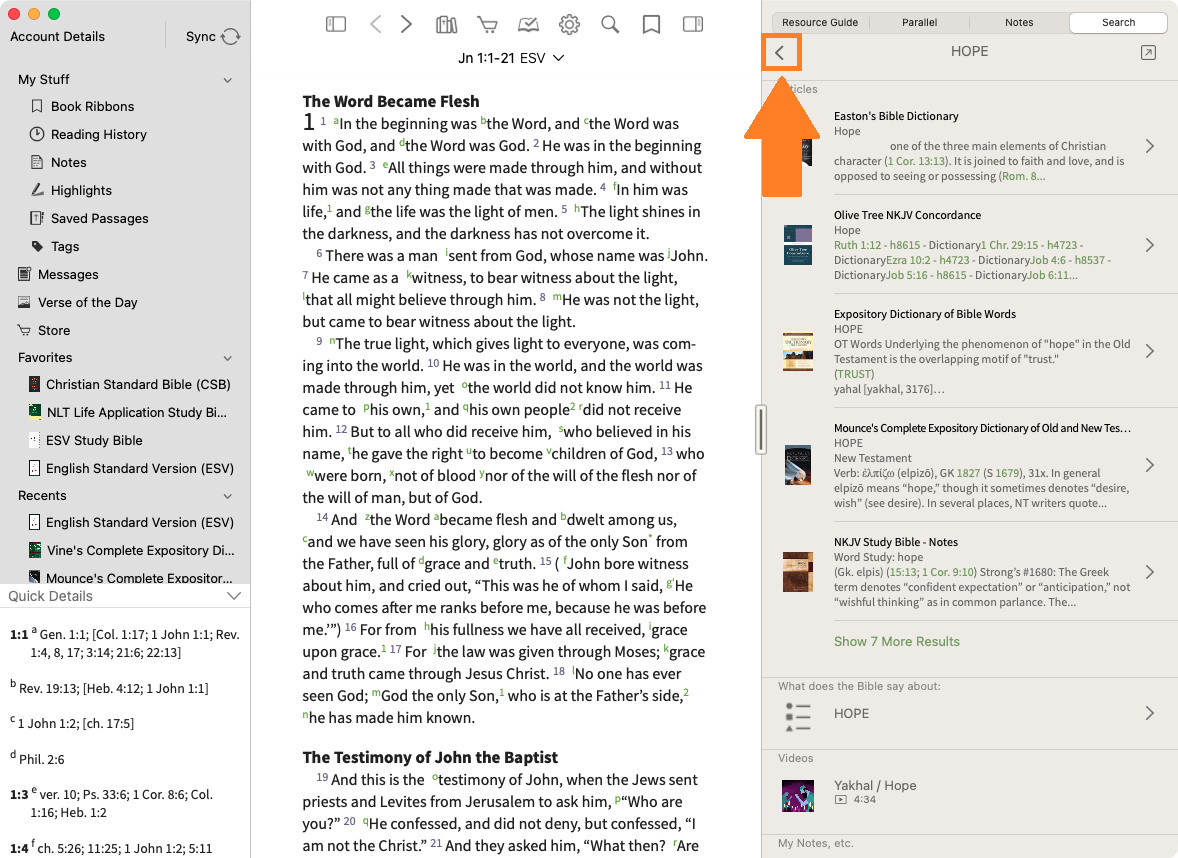Open the Yakhal / Hope video thumbnail
The image size is (1178, 858).
coord(797,795)
